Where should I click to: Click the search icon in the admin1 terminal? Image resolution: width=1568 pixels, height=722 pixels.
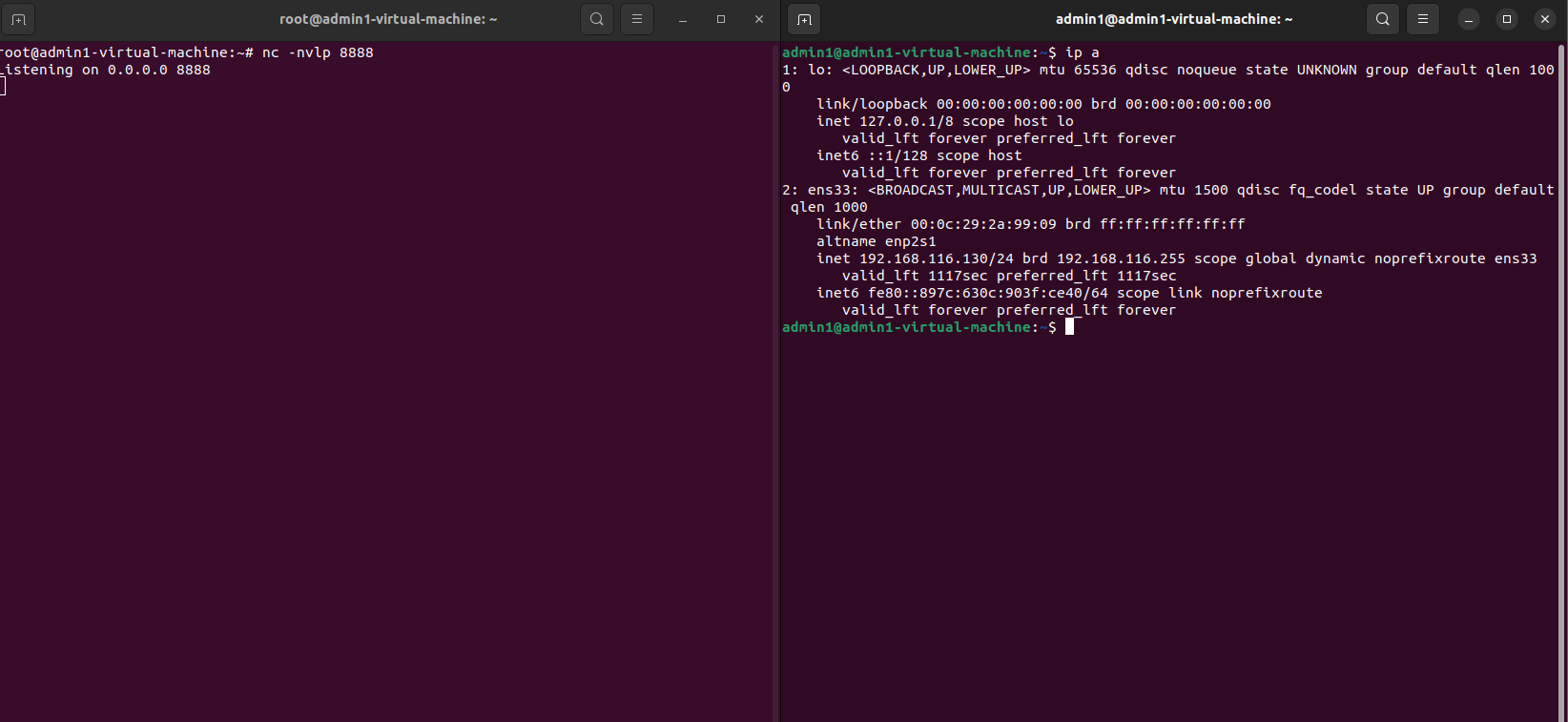(1383, 19)
